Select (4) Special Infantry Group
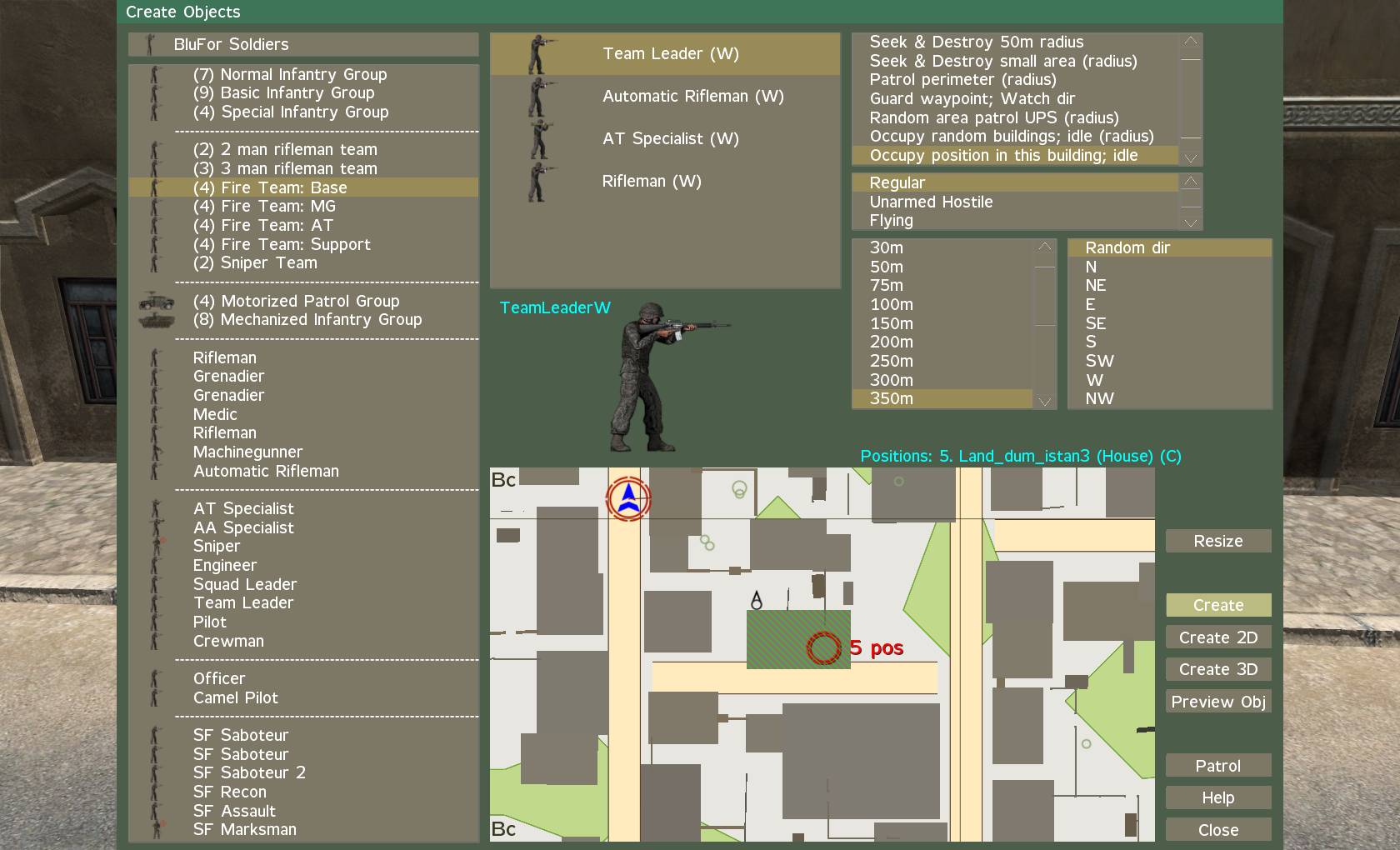 (303, 112)
